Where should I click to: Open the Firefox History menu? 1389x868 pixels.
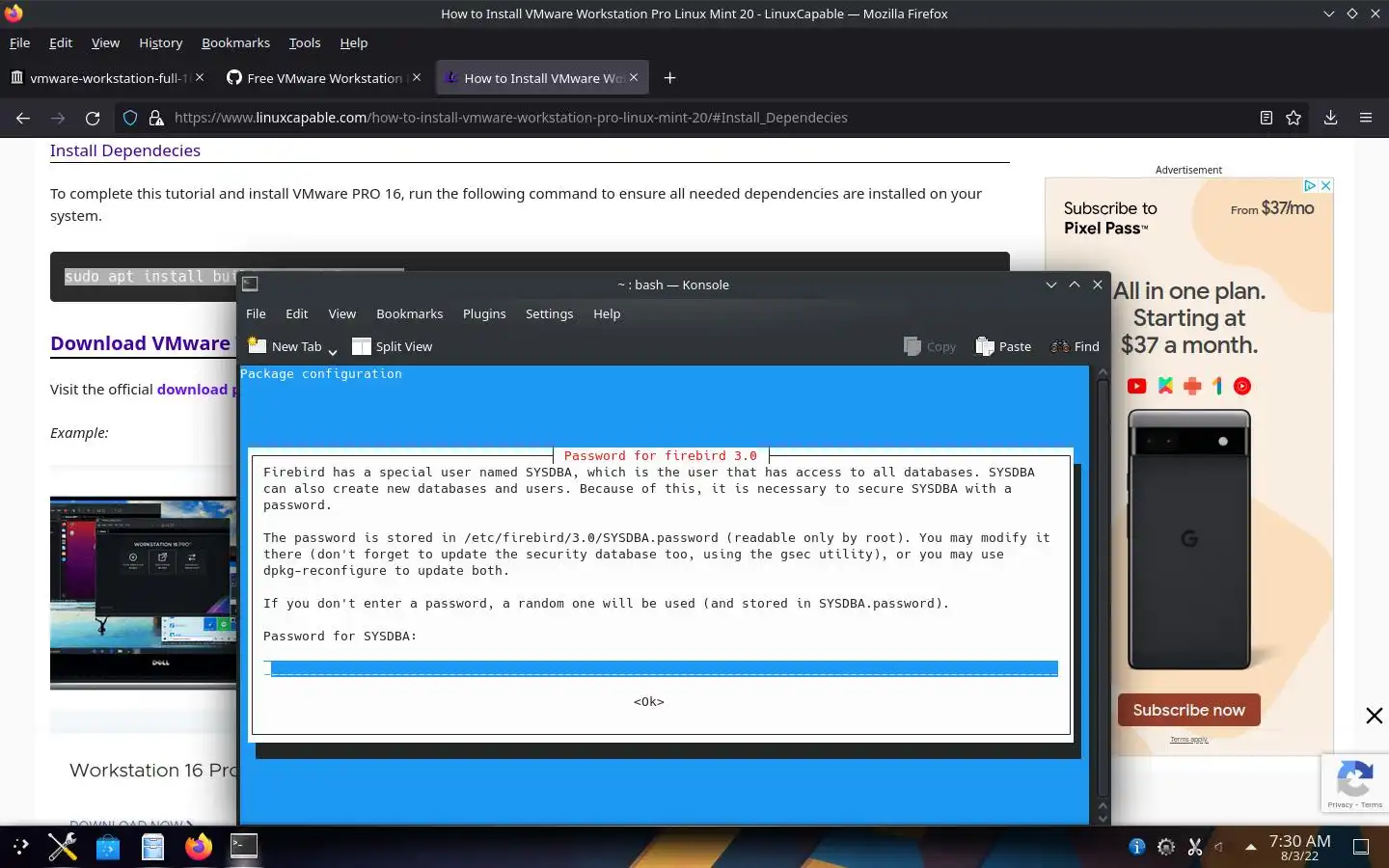pos(160,42)
